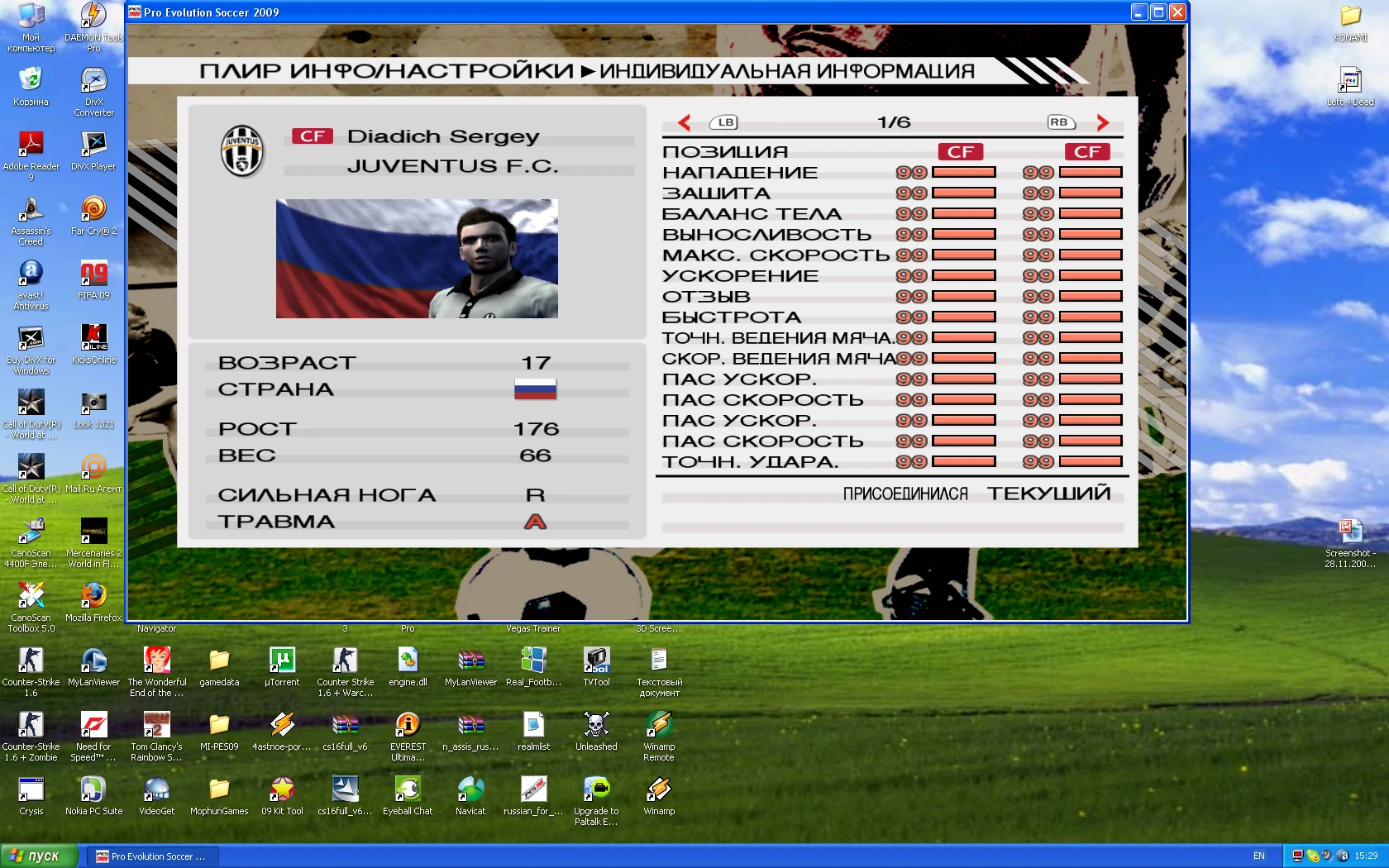Select Pro Evolution Soccer in the taskbar
The image size is (1389, 868).
[151, 856]
